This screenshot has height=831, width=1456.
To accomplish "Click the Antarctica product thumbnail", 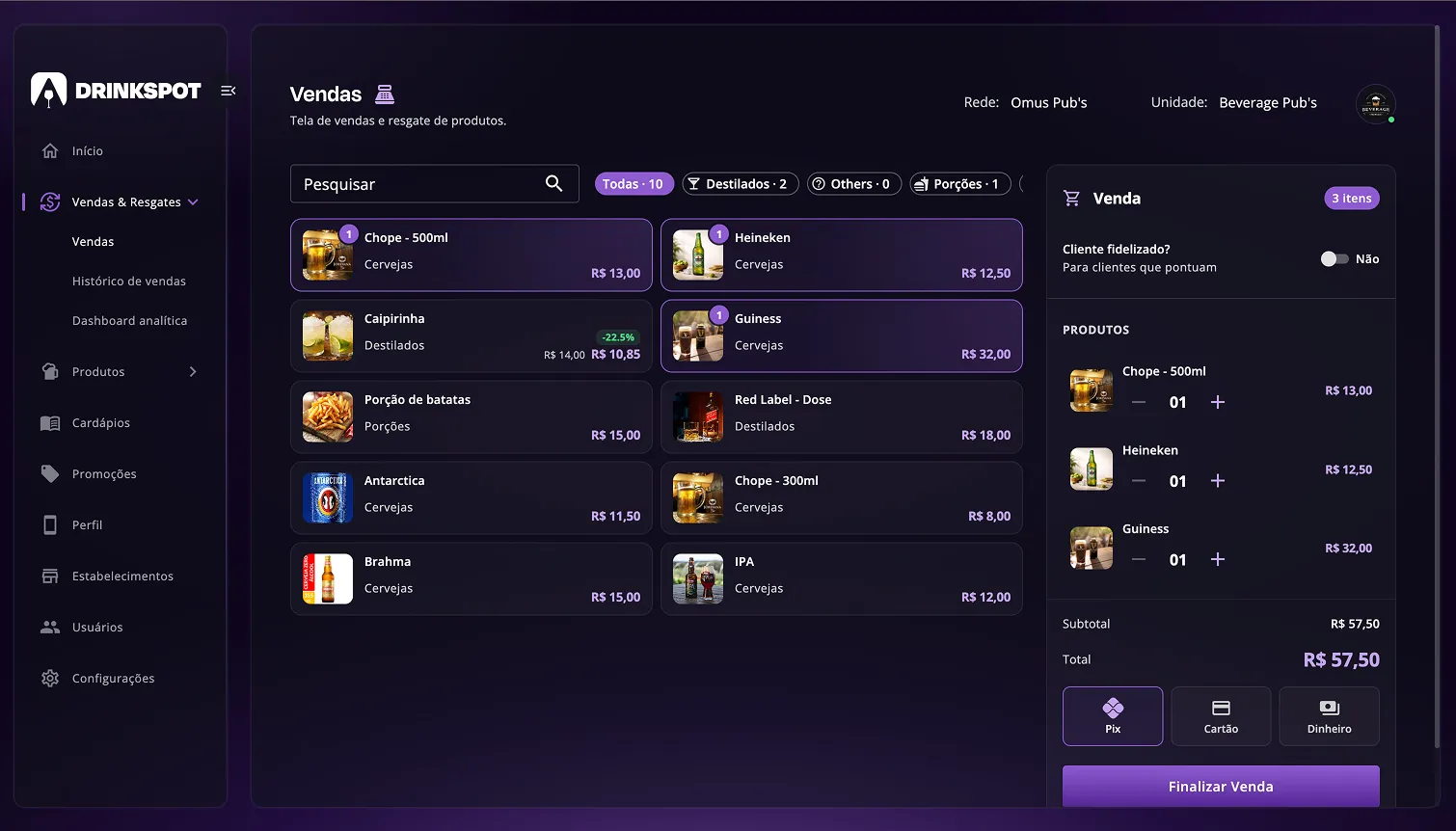I will 328,498.
